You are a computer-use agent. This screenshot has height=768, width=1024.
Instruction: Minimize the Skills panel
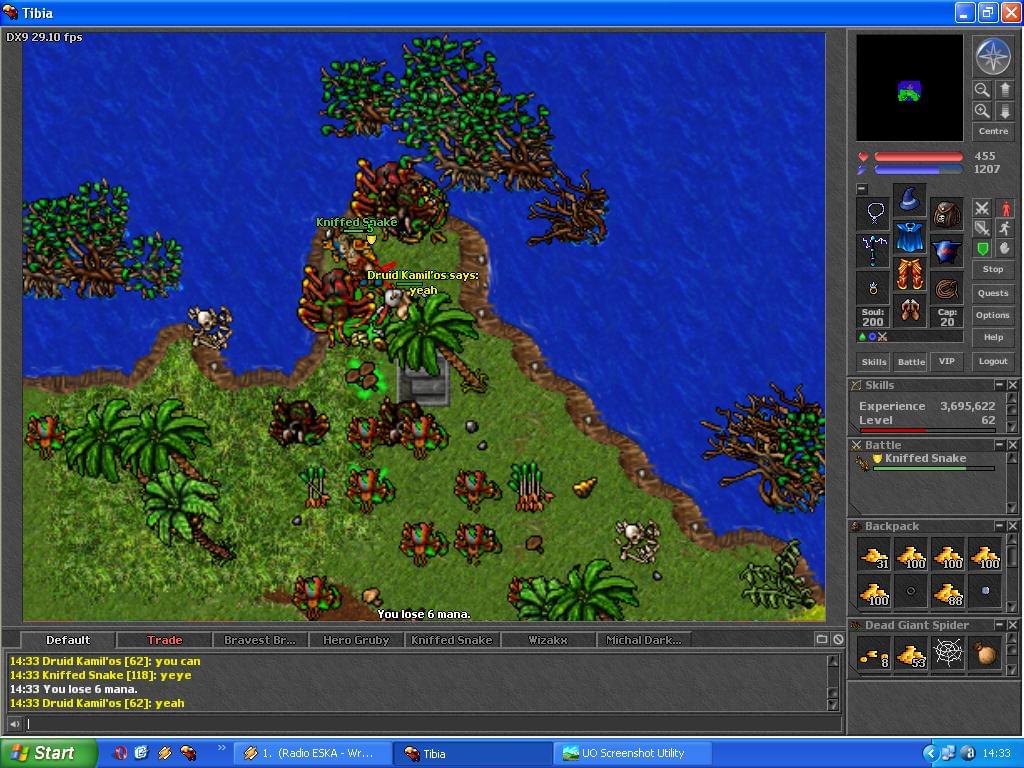[x=999, y=385]
